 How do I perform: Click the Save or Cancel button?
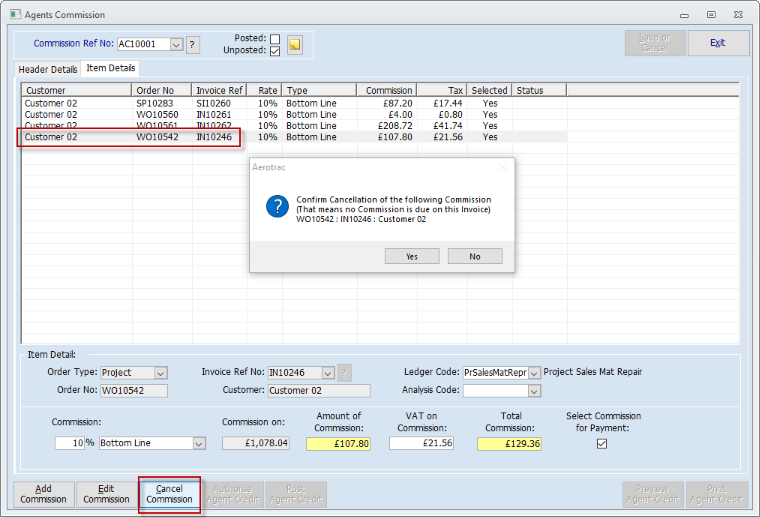[655, 43]
